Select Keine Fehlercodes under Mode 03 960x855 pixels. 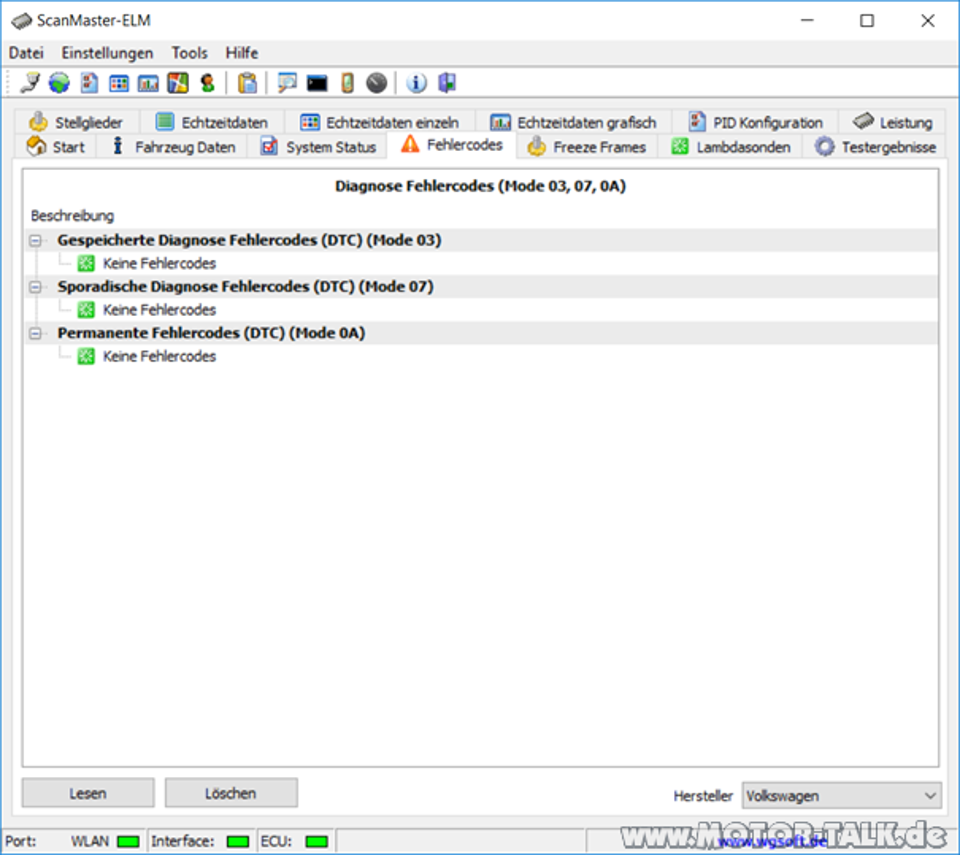(x=159, y=264)
